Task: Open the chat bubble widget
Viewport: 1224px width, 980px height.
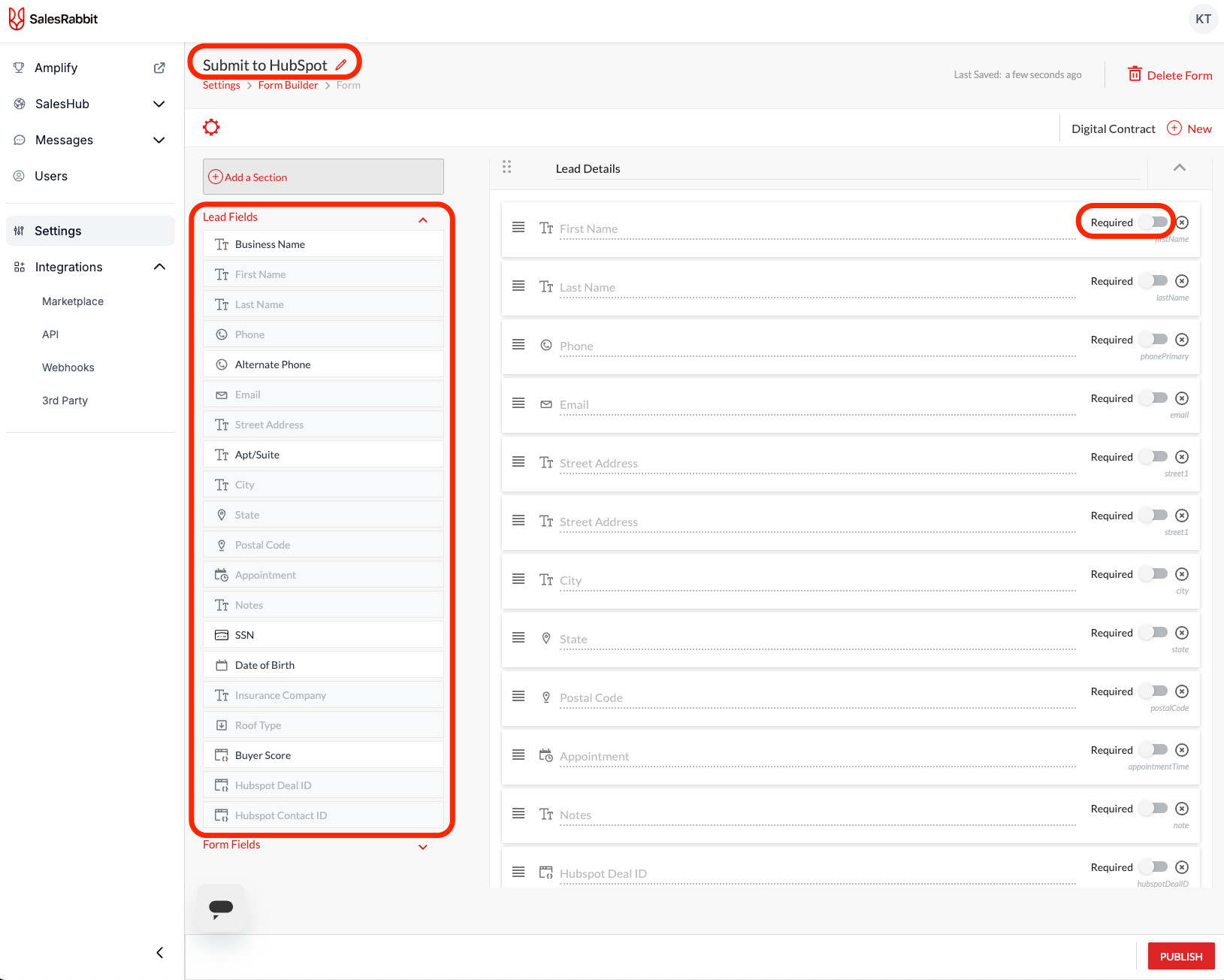Action: [x=221, y=908]
